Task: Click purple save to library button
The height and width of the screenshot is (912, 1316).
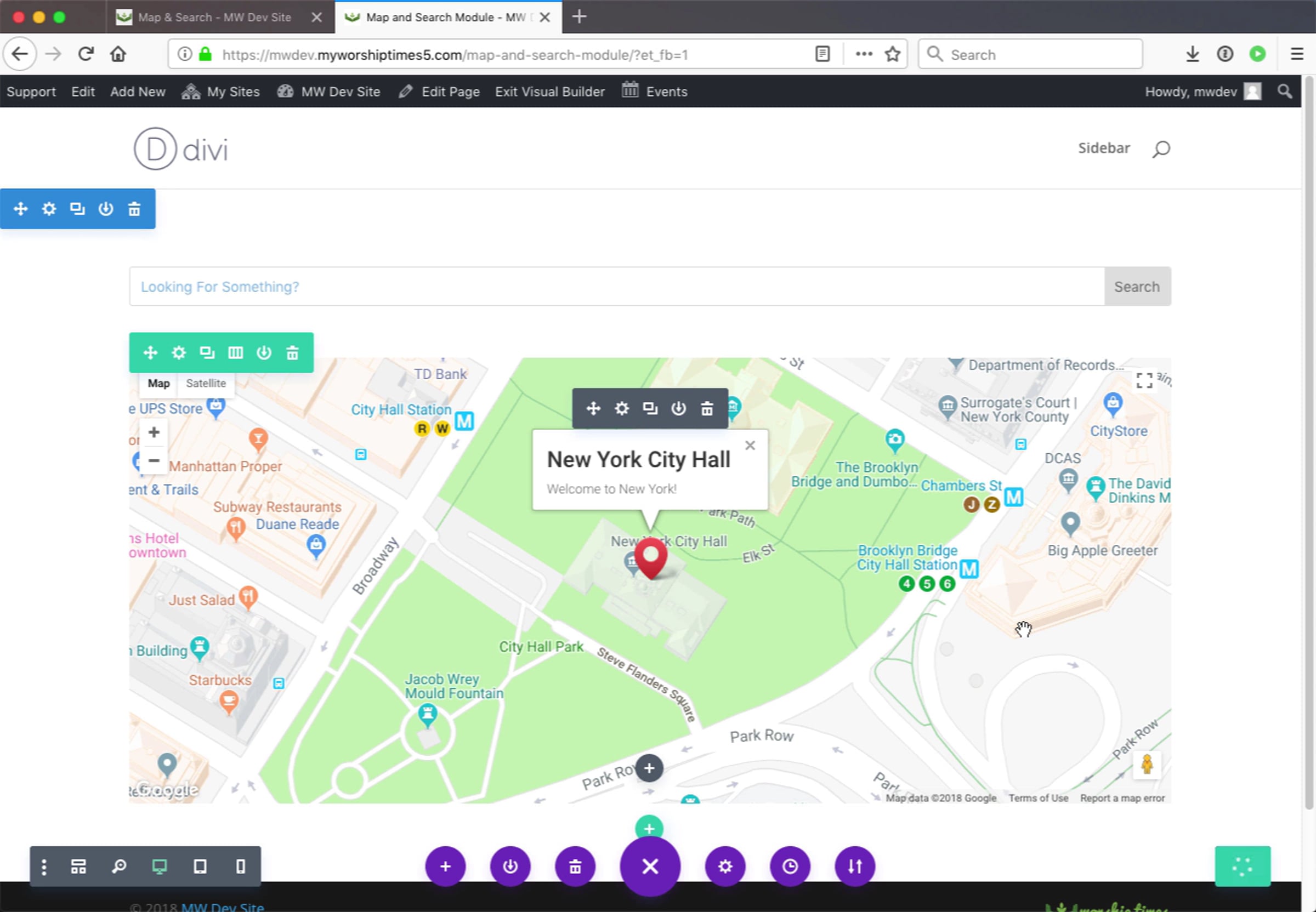Action: click(x=510, y=867)
